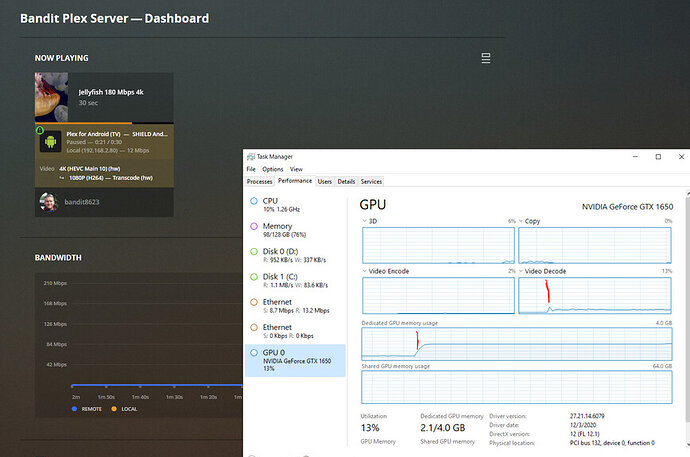Click the Disk 0 circle indicator icon
The height and width of the screenshot is (457, 690).
pos(254,252)
